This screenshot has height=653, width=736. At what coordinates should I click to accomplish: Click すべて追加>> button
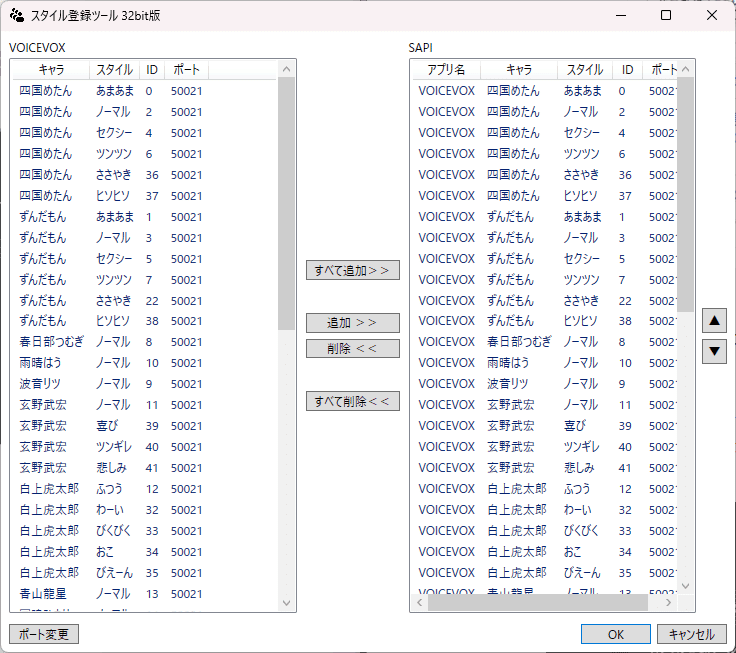coord(353,270)
